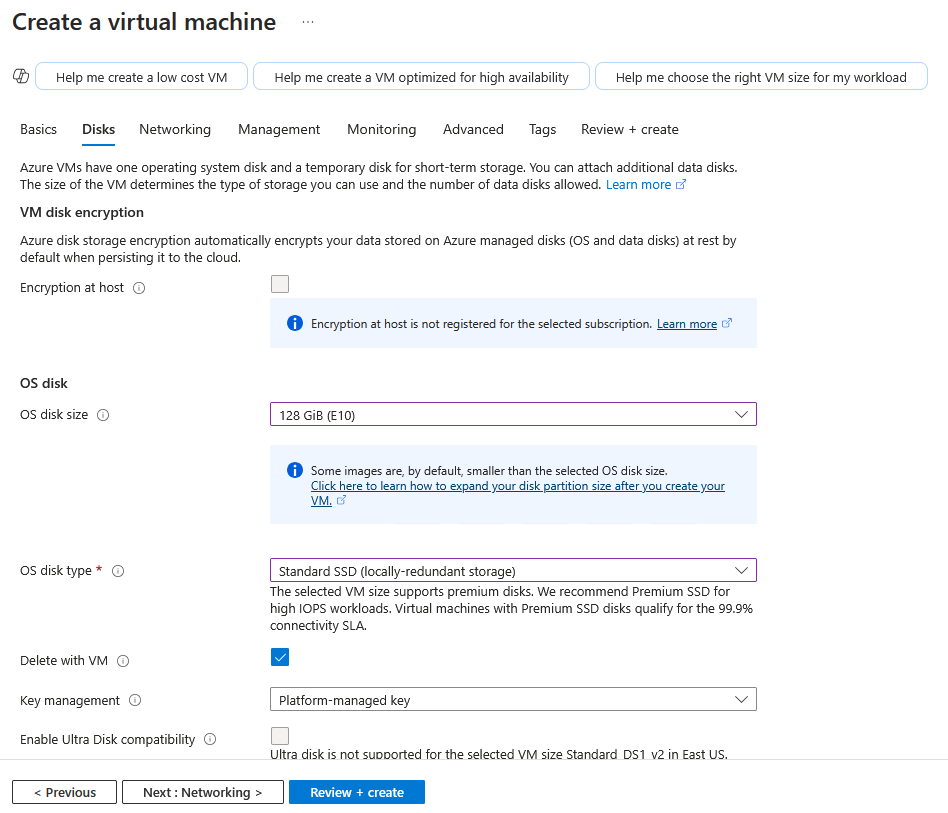The width and height of the screenshot is (948, 813).
Task: Click info icon next to Delete with VM
Action: (x=123, y=661)
